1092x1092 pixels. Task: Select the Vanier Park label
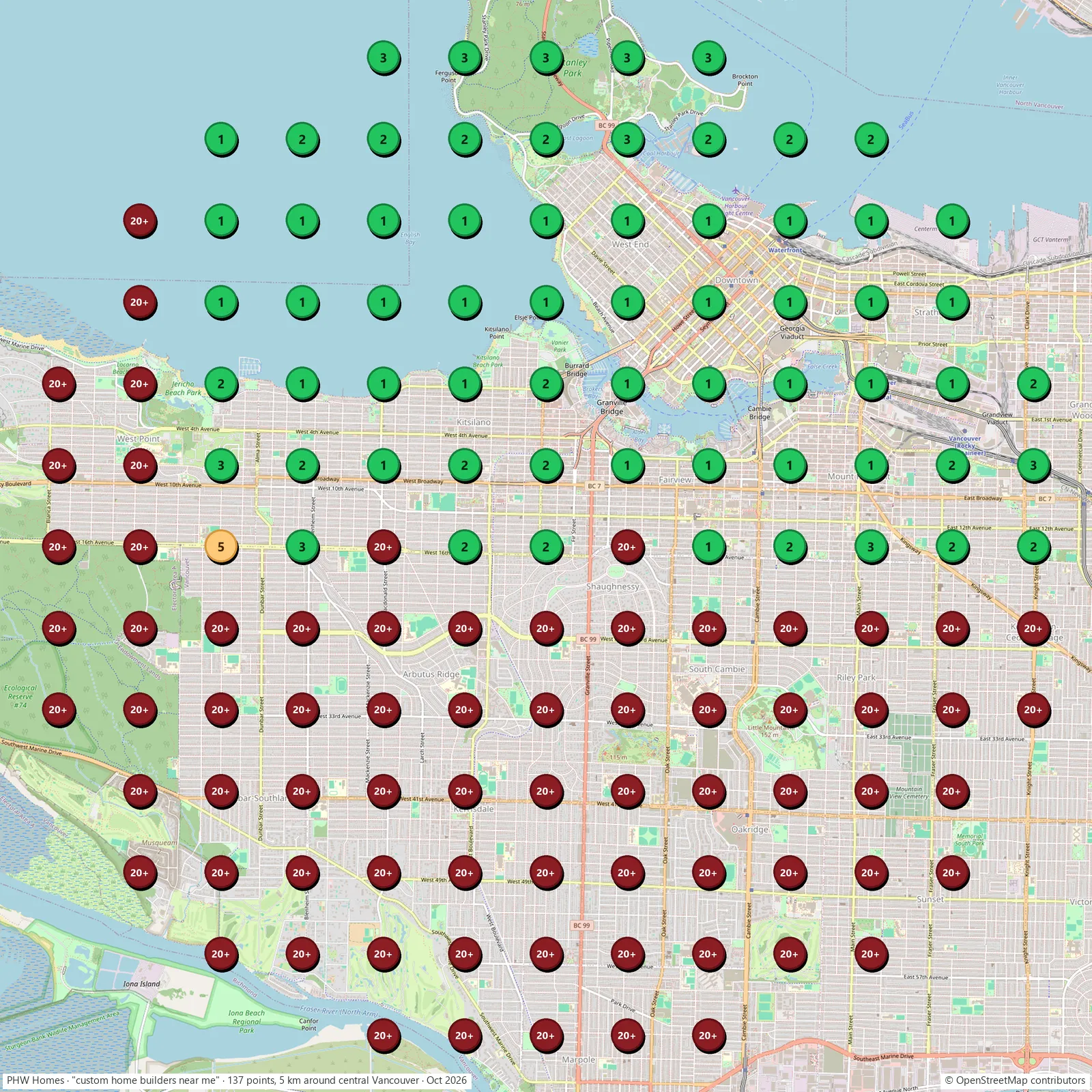pos(560,346)
